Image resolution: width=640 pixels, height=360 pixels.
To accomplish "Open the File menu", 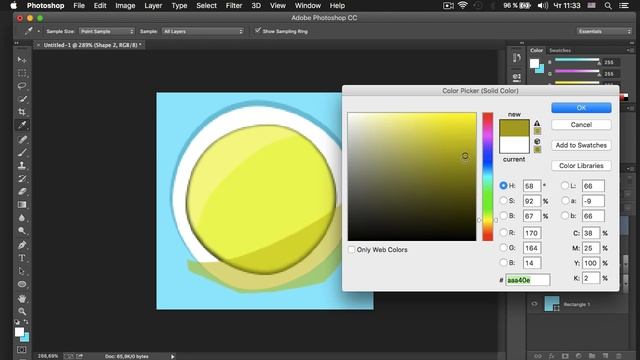I will (79, 6).
